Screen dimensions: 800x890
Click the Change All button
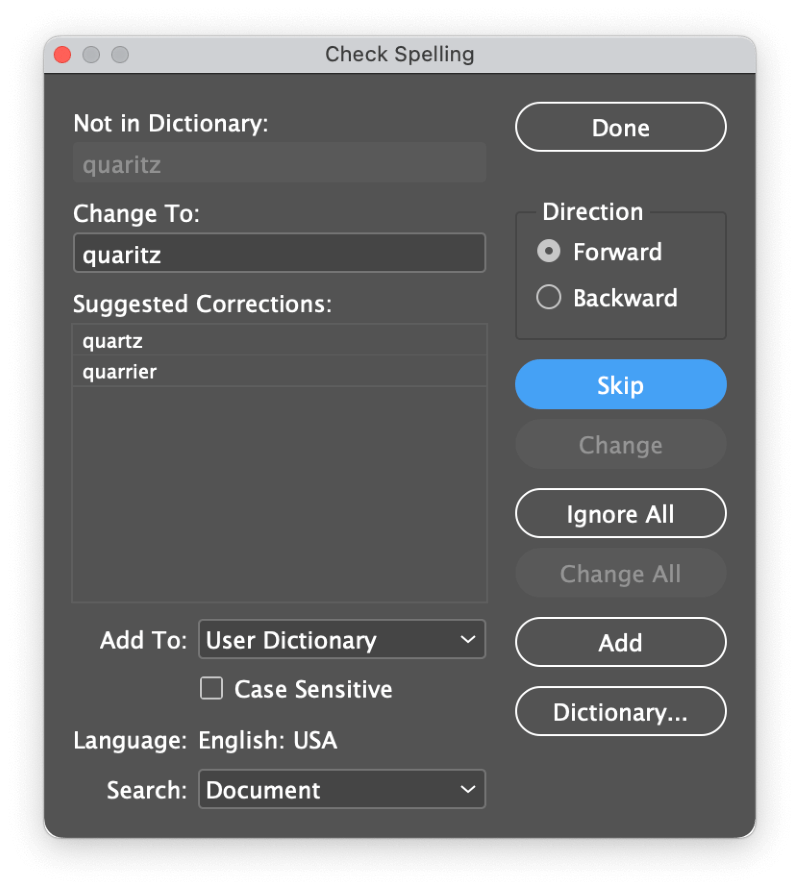(621, 573)
